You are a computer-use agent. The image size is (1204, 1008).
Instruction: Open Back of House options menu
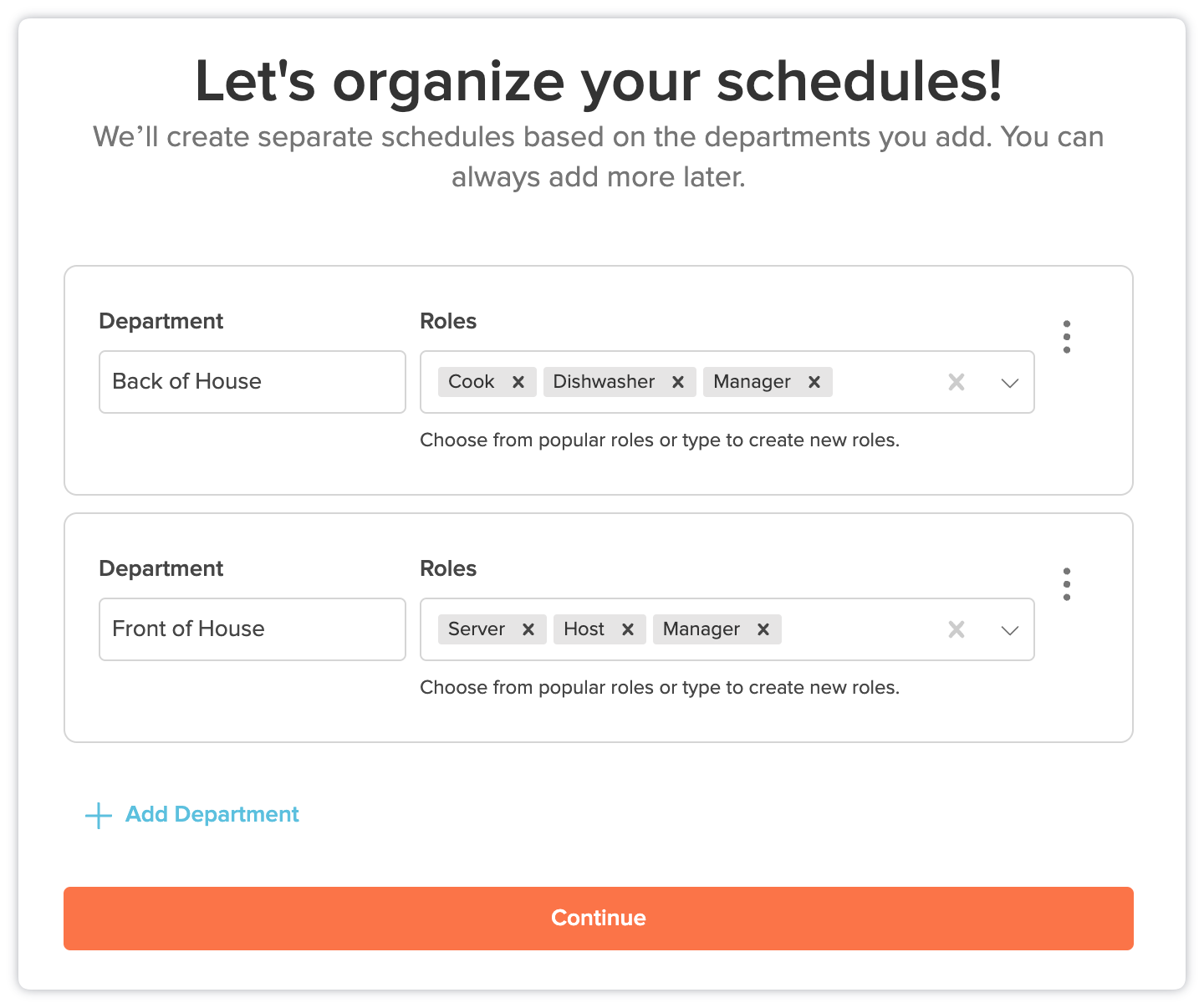point(1067,337)
